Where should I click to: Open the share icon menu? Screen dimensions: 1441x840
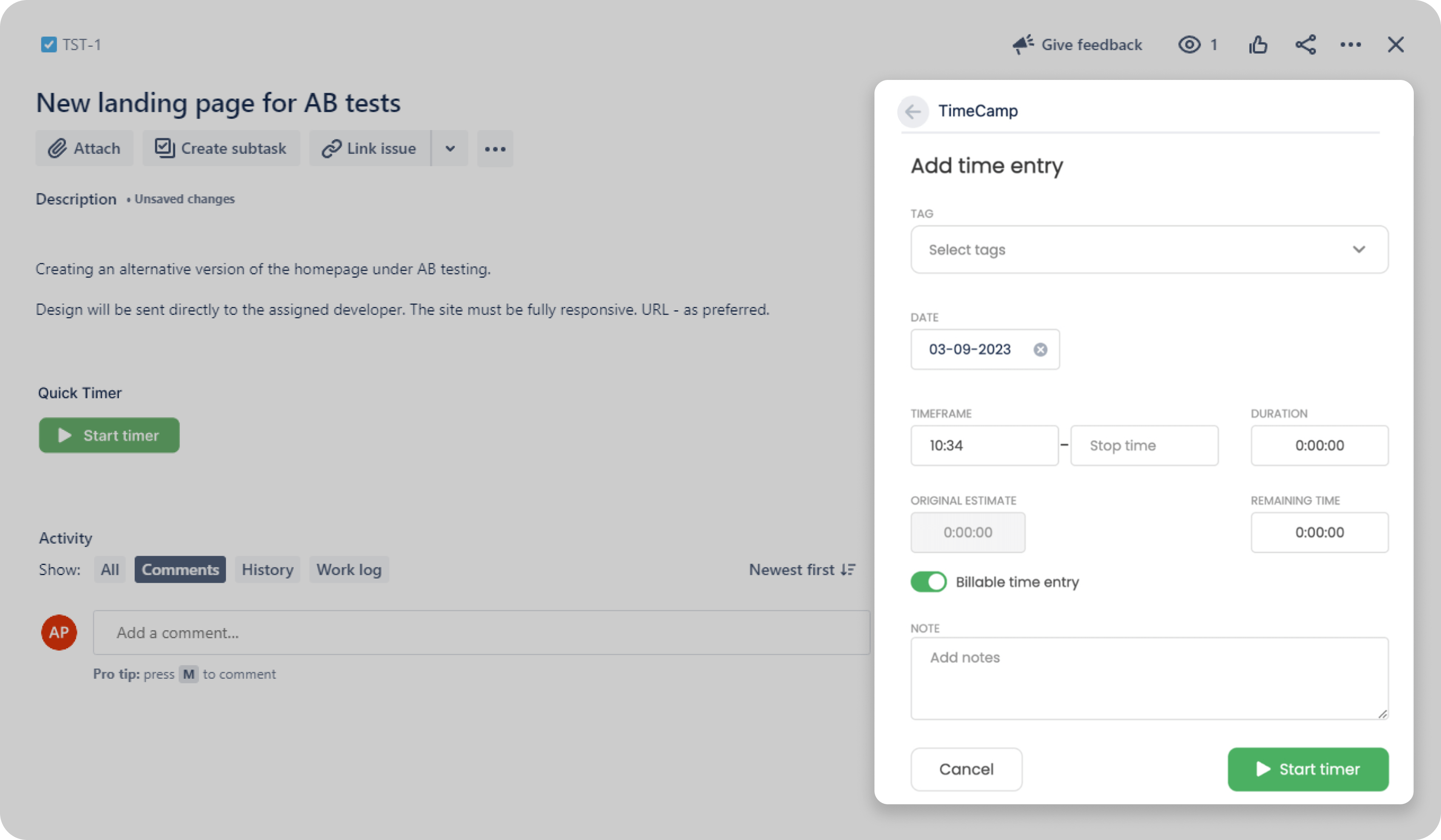[x=1305, y=45]
